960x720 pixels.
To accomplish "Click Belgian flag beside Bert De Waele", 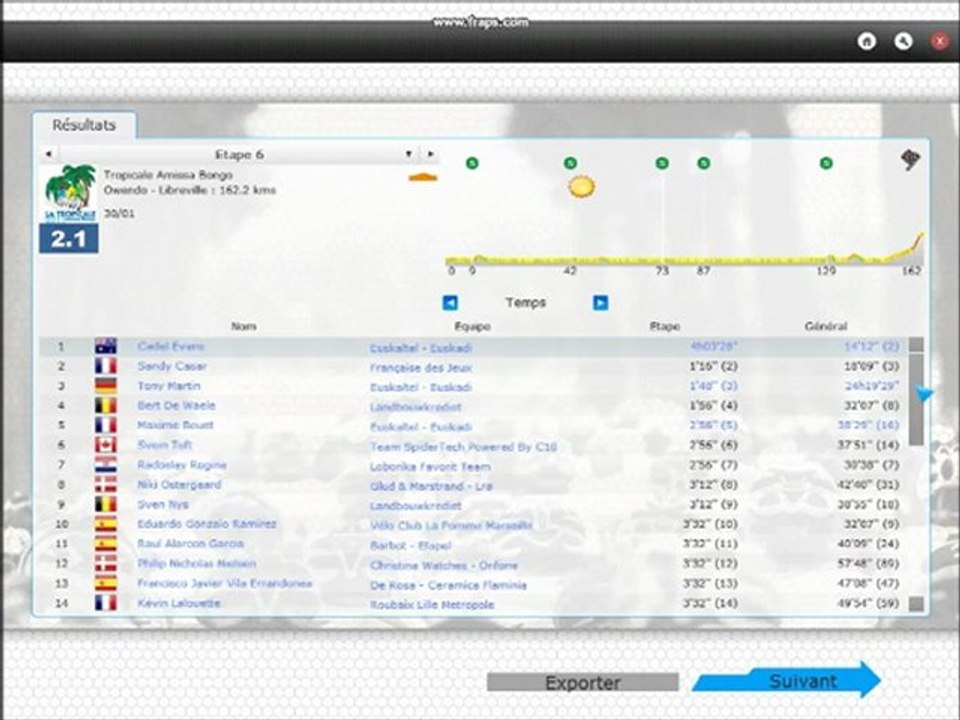I will 105,405.
